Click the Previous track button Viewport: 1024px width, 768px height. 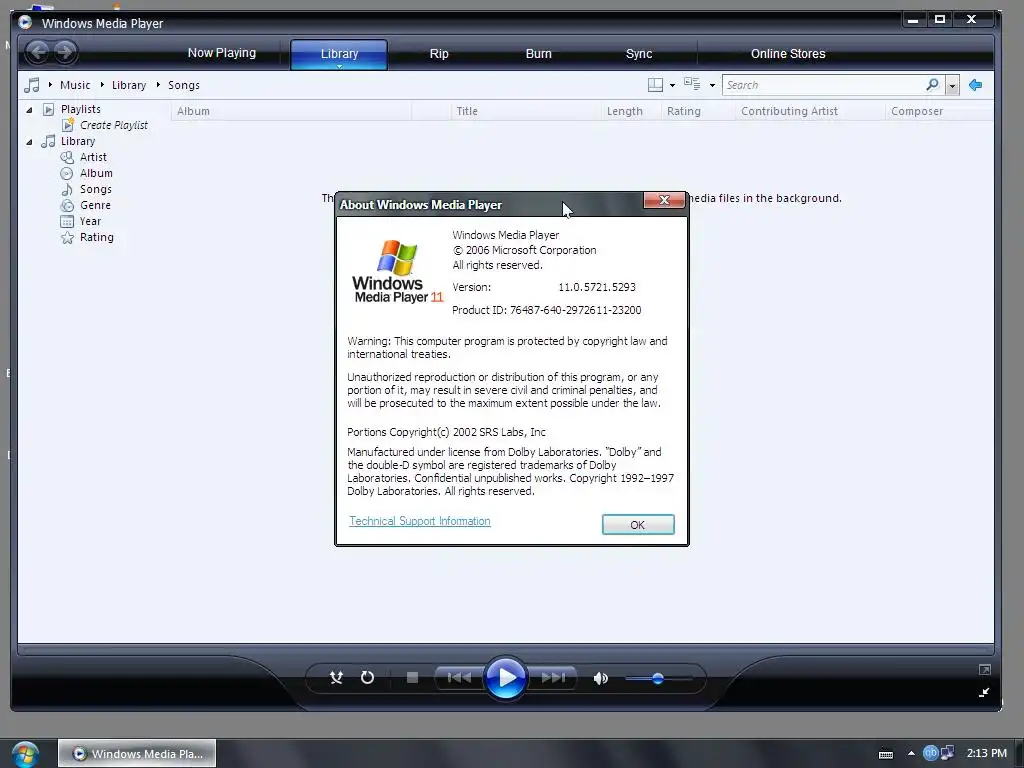459,678
